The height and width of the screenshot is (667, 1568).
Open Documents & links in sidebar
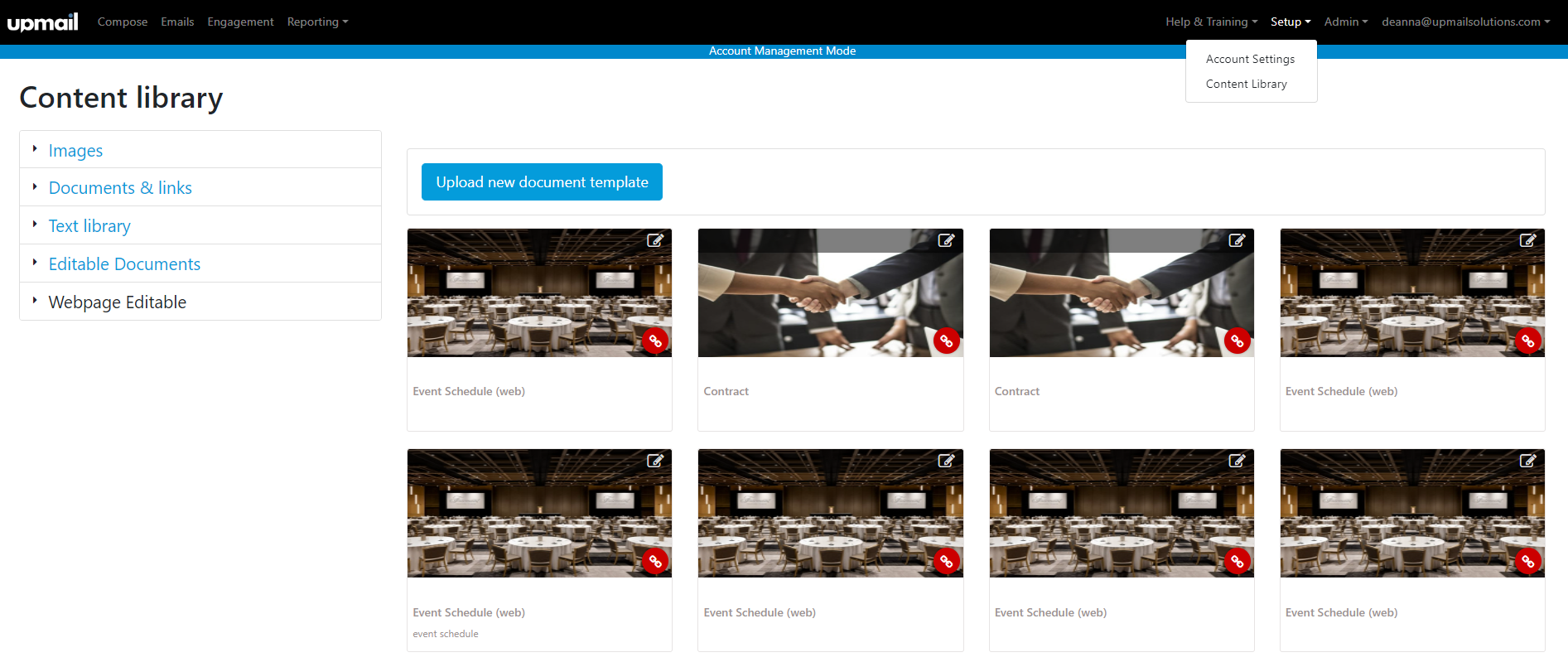pos(120,188)
